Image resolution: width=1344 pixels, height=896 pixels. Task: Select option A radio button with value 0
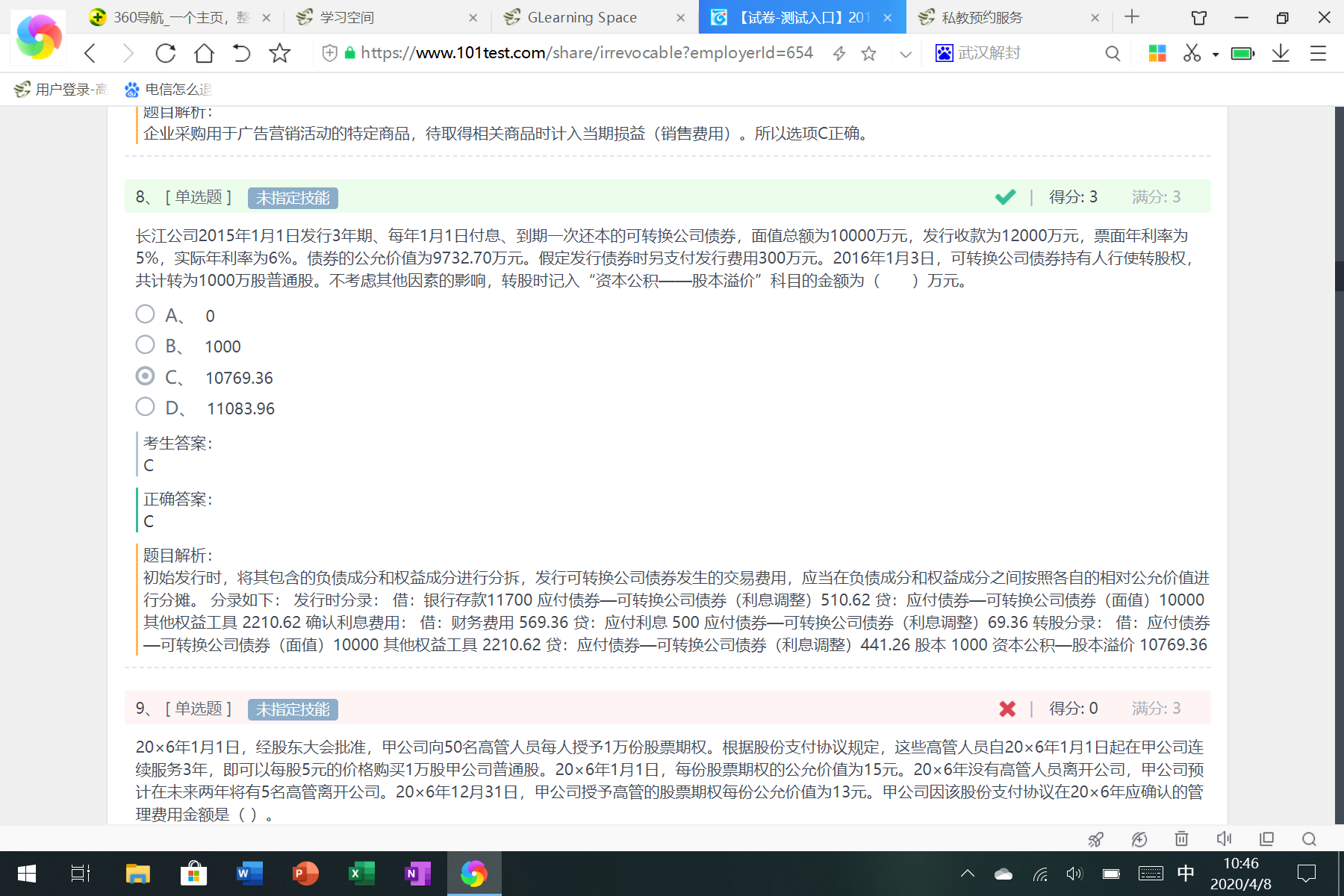pos(145,314)
